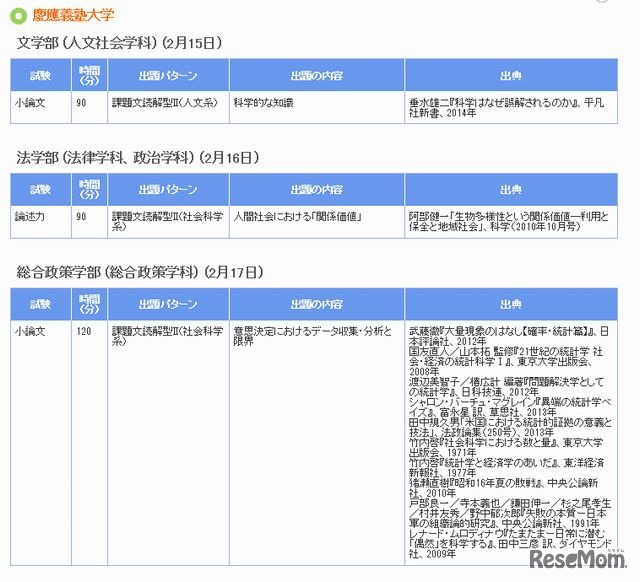The width and height of the screenshot is (640, 582).
Task: Click the 渡辺美智子『問題解決学としての統計学』 entry
Action: click(x=506, y=387)
